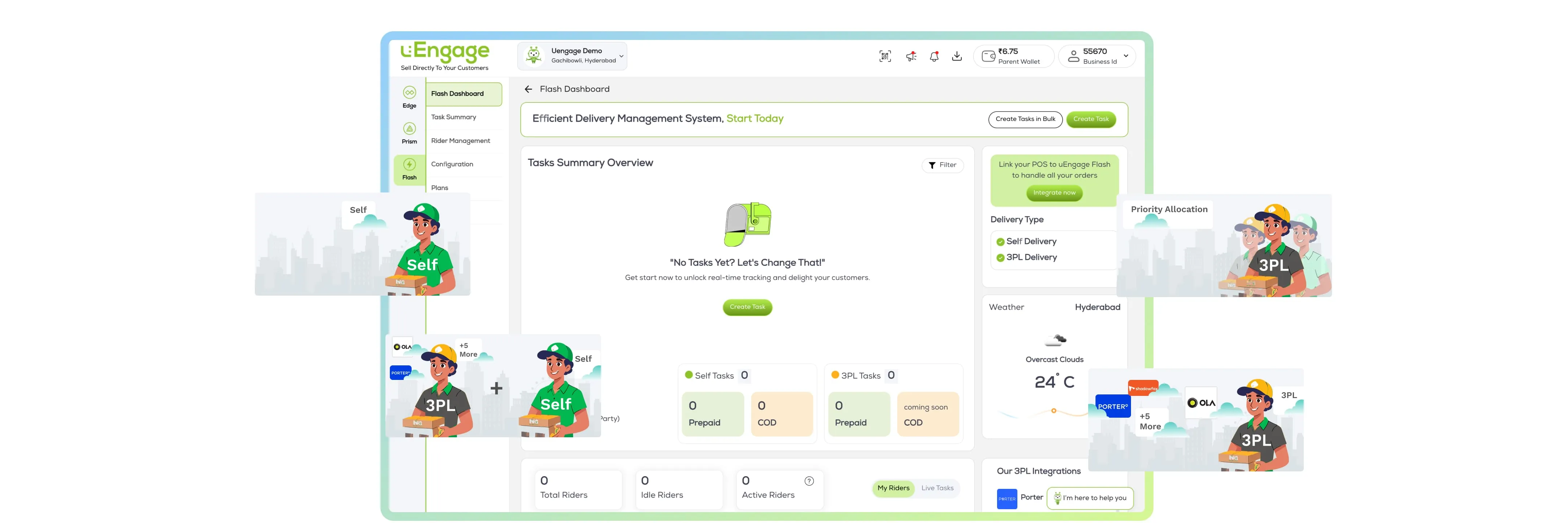Click the Integrate now button
Image resolution: width=1568 pixels, height=523 pixels.
click(1054, 193)
